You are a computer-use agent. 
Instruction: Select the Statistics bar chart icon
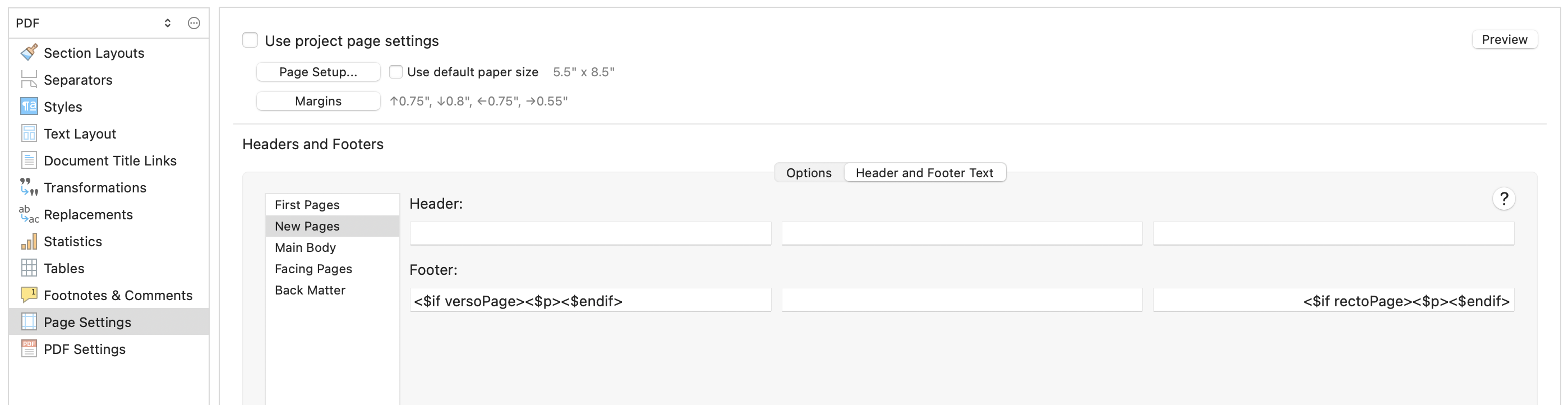tap(29, 241)
